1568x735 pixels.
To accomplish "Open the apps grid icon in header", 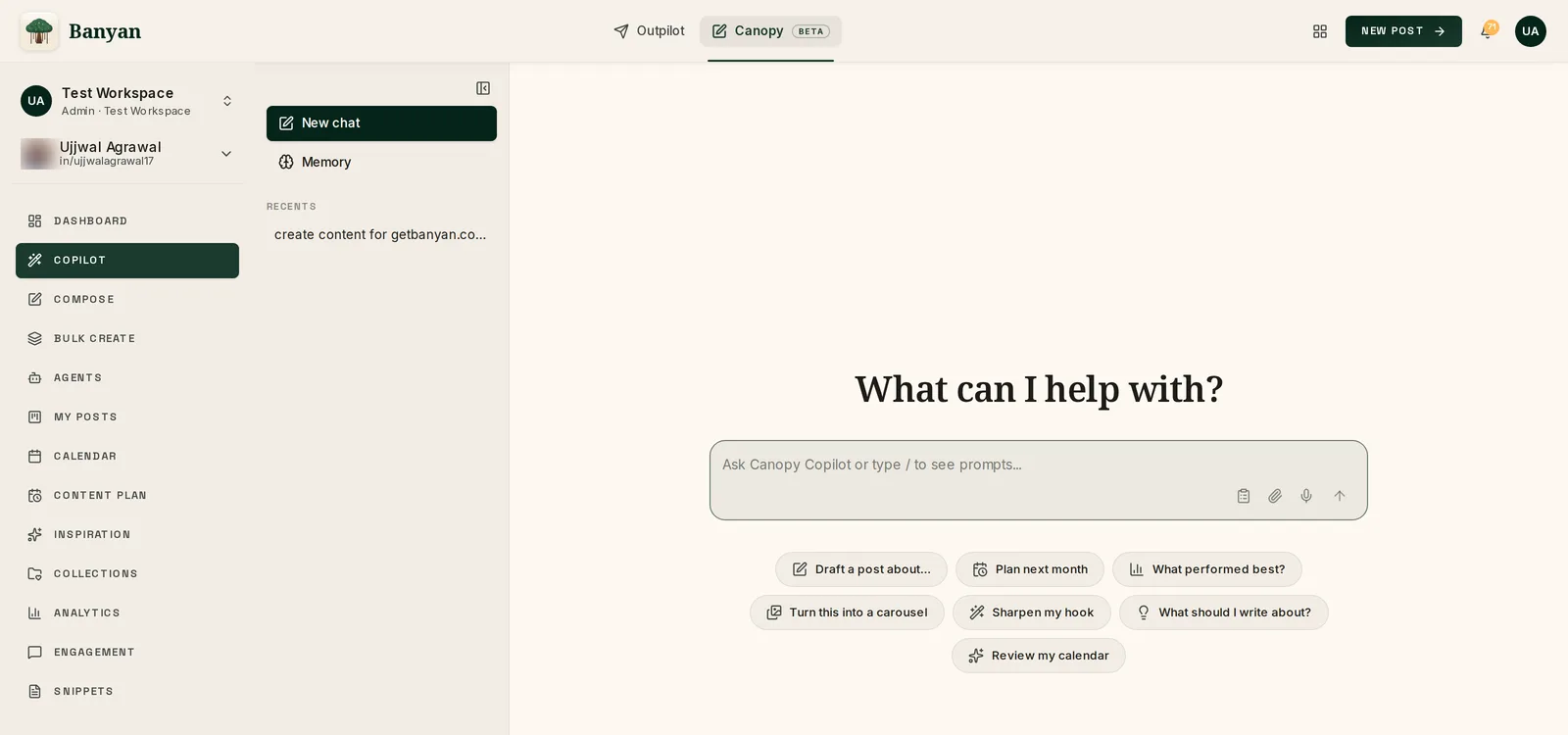I will point(1320,31).
